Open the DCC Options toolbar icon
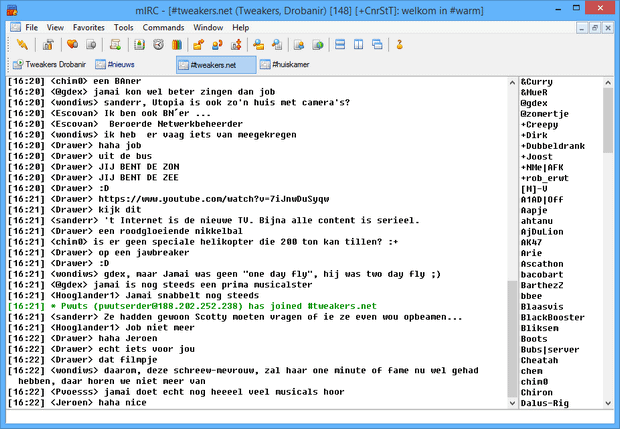Image resolution: width=620 pixels, height=429 pixels. [236, 45]
